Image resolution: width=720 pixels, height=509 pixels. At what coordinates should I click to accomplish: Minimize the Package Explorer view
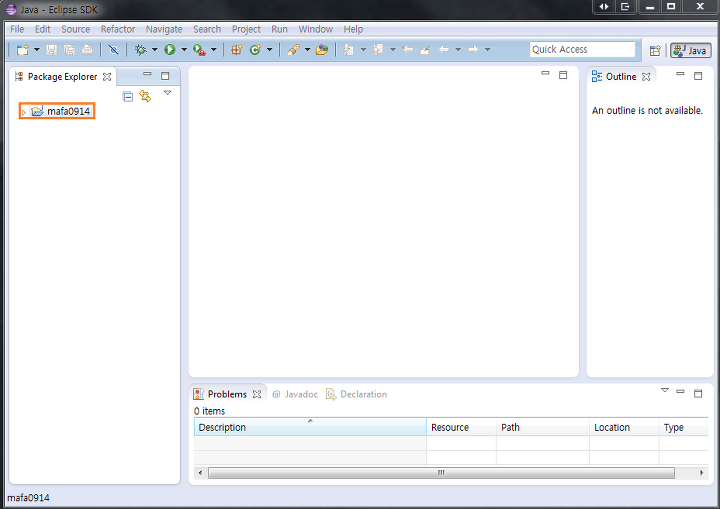[x=147, y=74]
